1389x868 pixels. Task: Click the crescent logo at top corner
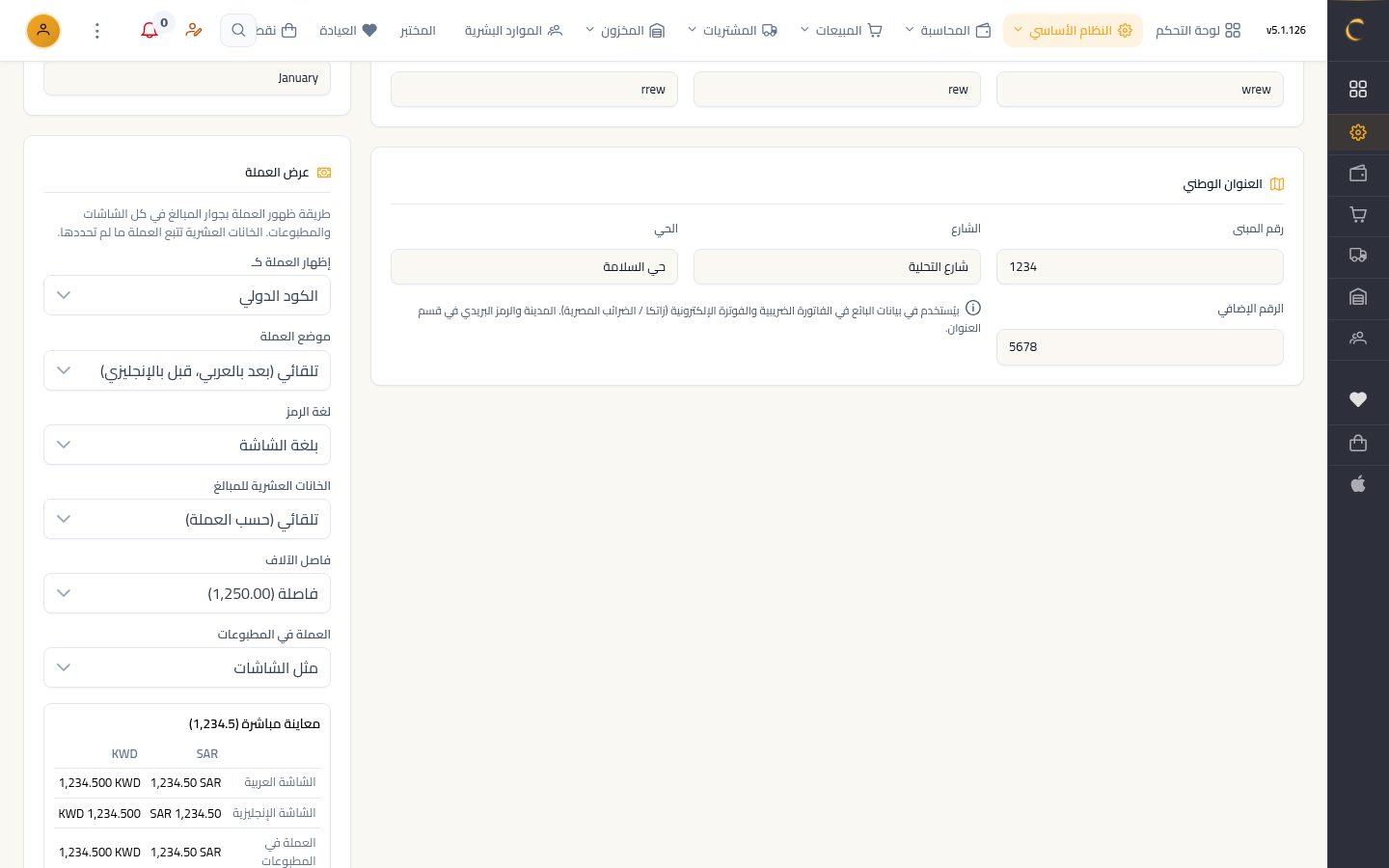pyautogui.click(x=1355, y=30)
